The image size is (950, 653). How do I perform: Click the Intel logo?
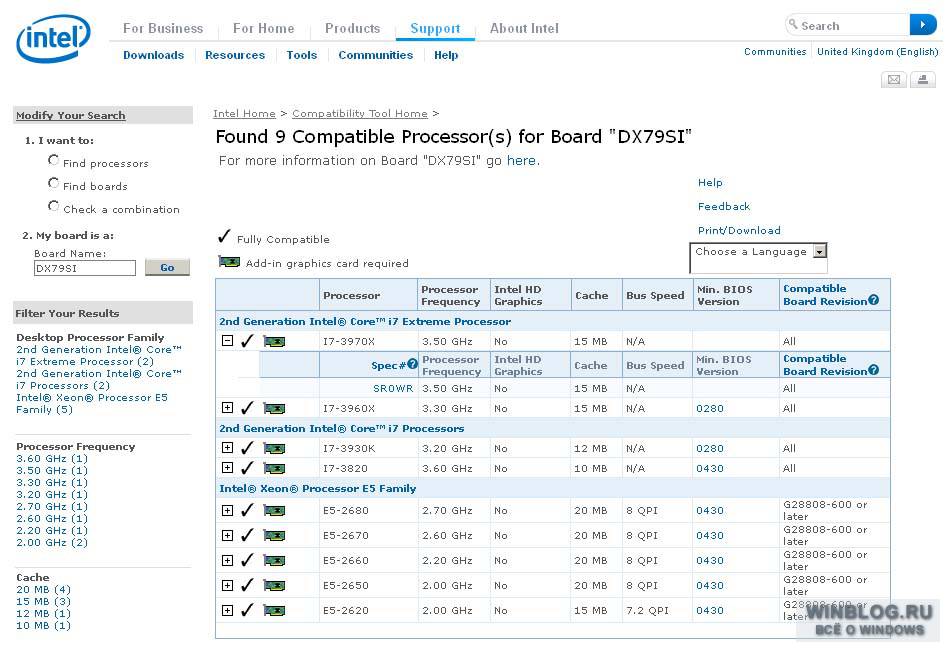pos(53,38)
